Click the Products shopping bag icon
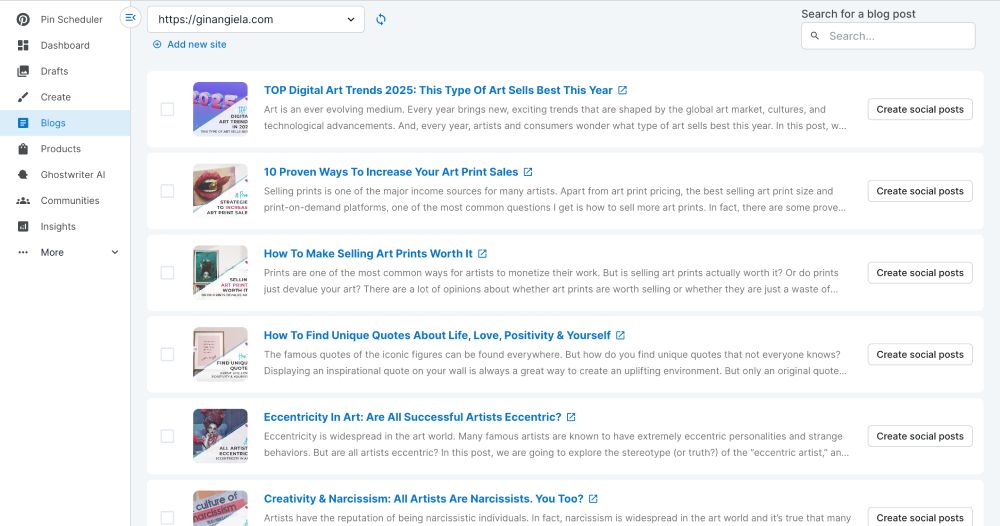The width and height of the screenshot is (1000, 526). pos(23,149)
